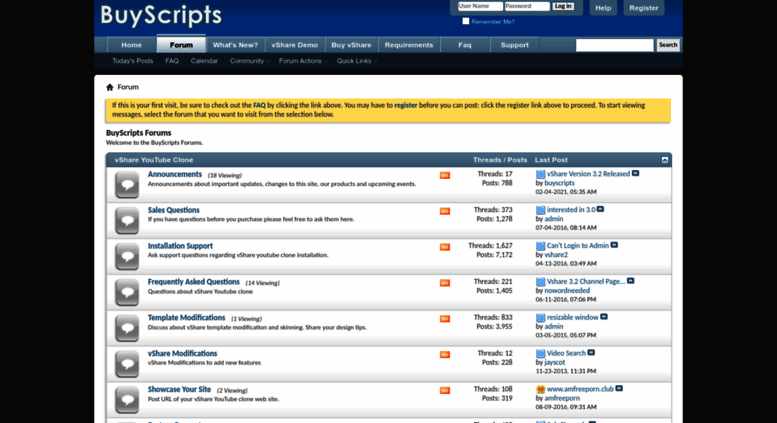Image resolution: width=777 pixels, height=423 pixels.
Task: Focus the Password field
Action: pos(527,6)
